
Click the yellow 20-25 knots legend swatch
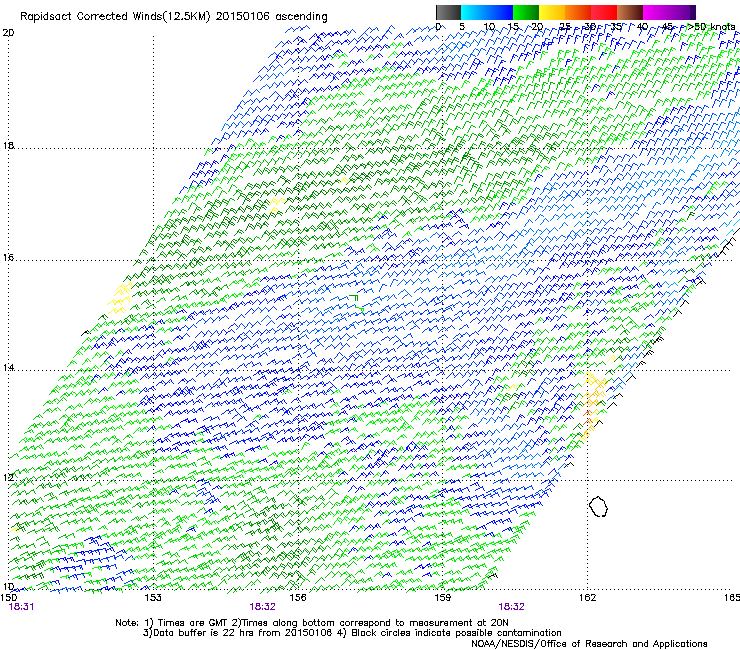552,12
